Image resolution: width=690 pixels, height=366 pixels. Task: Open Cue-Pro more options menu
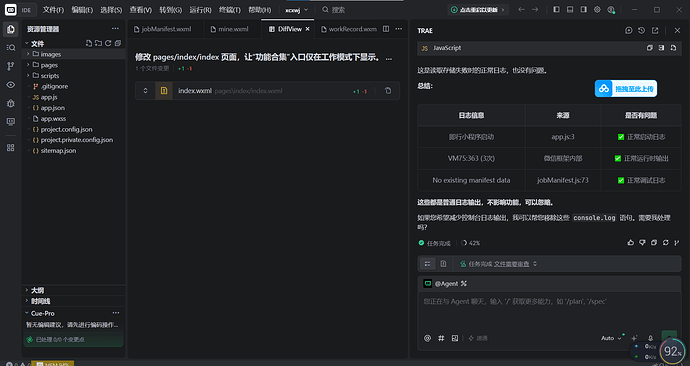[x=116, y=313]
